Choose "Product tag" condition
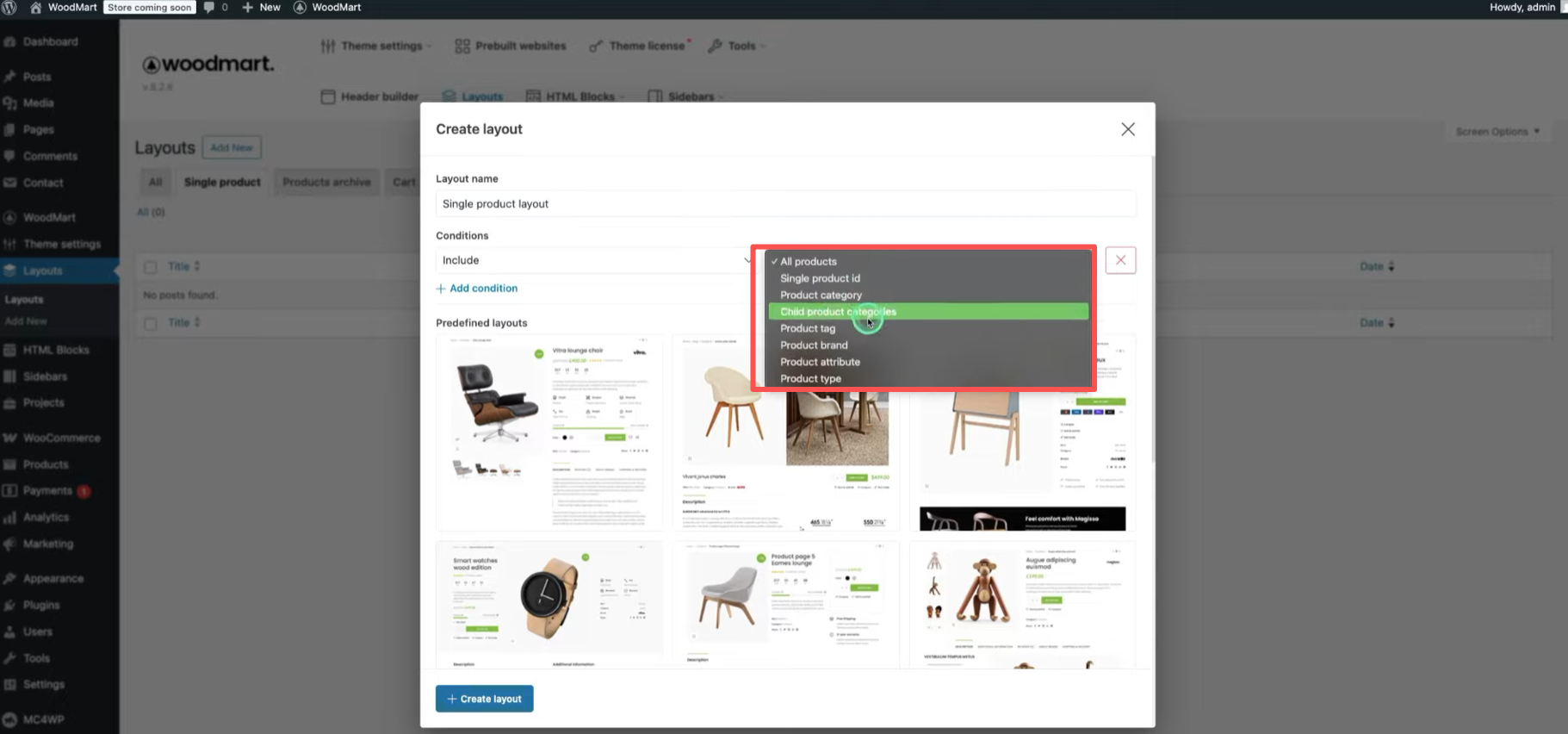The width and height of the screenshot is (1568, 734). pyautogui.click(x=928, y=328)
